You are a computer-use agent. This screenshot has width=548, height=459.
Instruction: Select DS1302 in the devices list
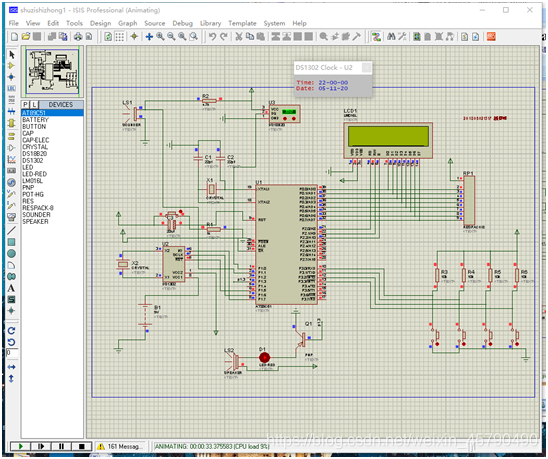pos(33,160)
